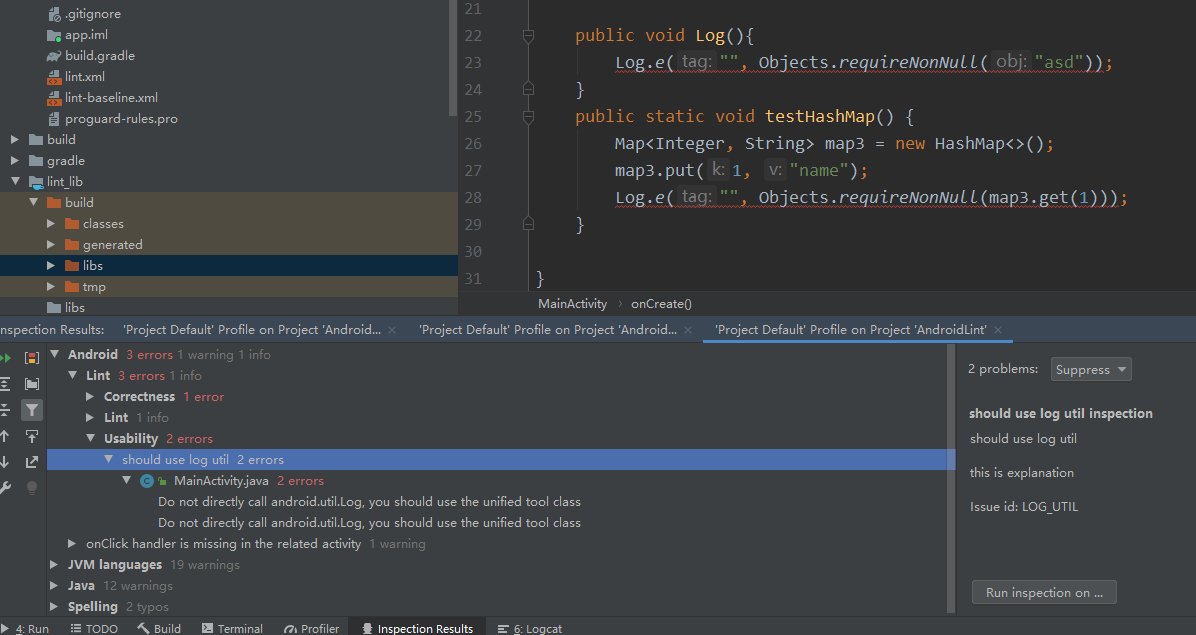The height and width of the screenshot is (635, 1196).
Task: Toggle the Group by Severity icon
Action: pyautogui.click(x=32, y=359)
